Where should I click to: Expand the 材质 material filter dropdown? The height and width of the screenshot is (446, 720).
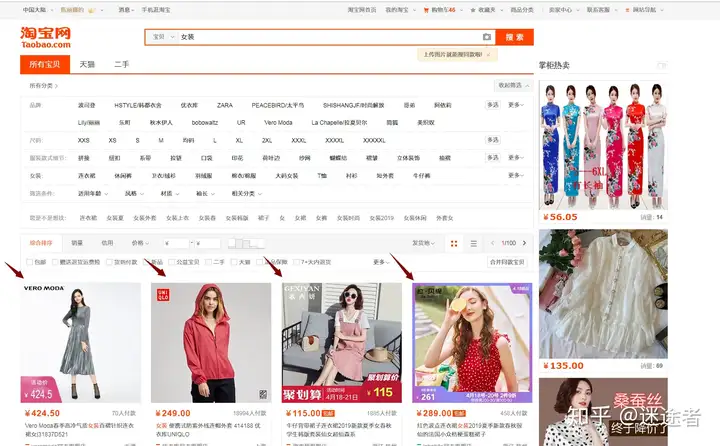tap(170, 193)
